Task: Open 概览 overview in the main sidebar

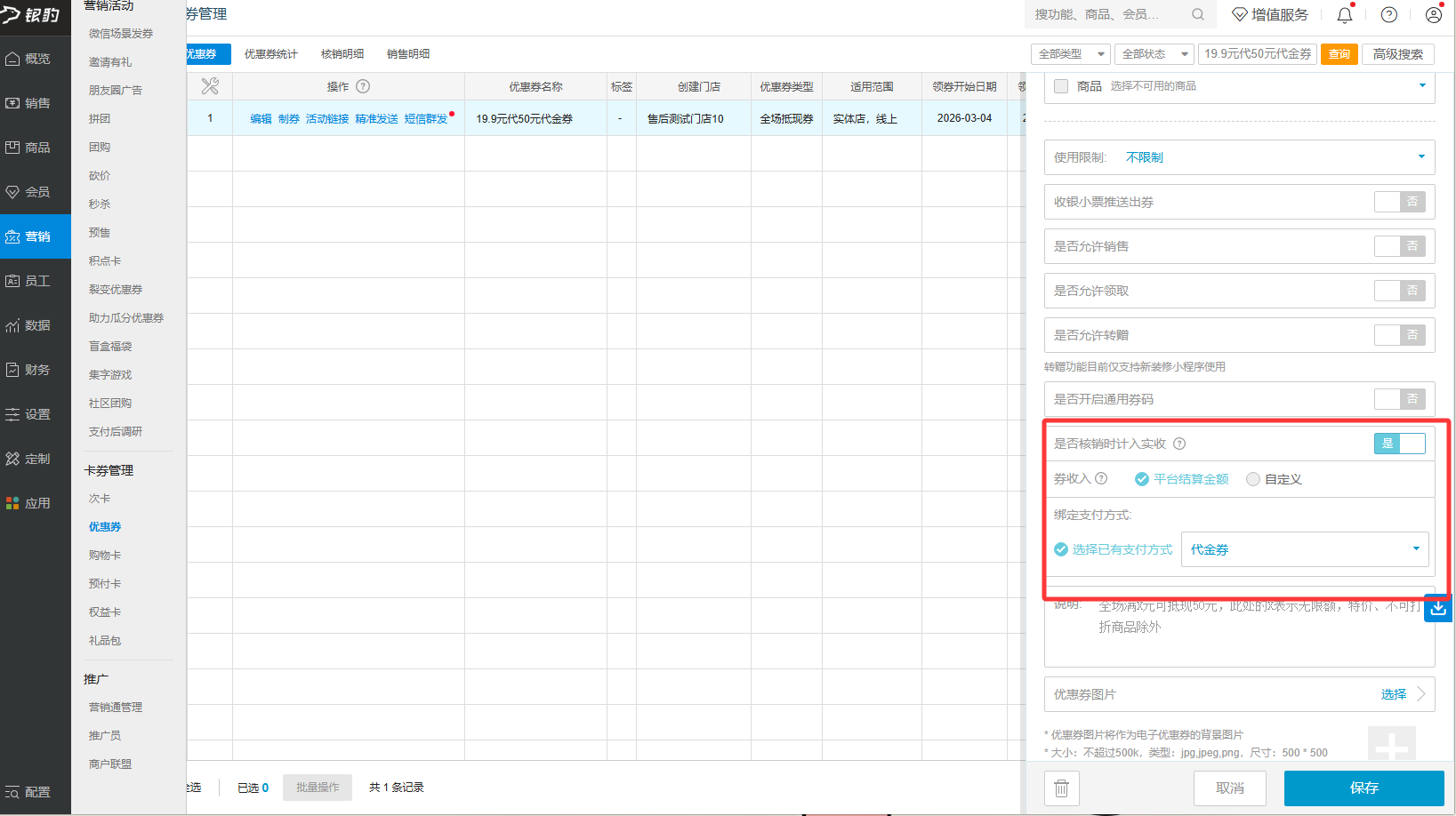Action: point(36,59)
